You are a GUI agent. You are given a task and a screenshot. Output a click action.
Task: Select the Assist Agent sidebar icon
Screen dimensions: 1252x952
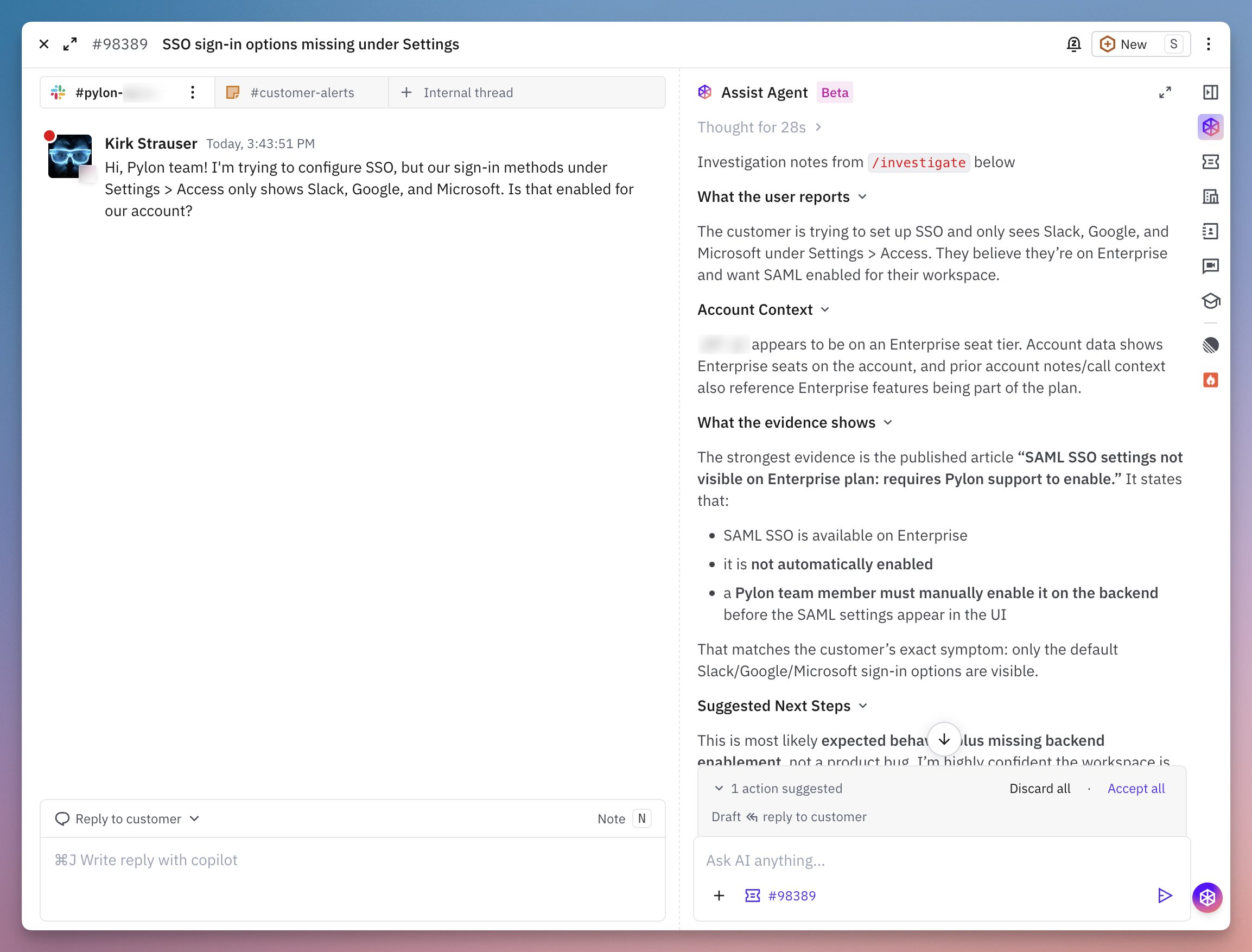tap(1210, 127)
